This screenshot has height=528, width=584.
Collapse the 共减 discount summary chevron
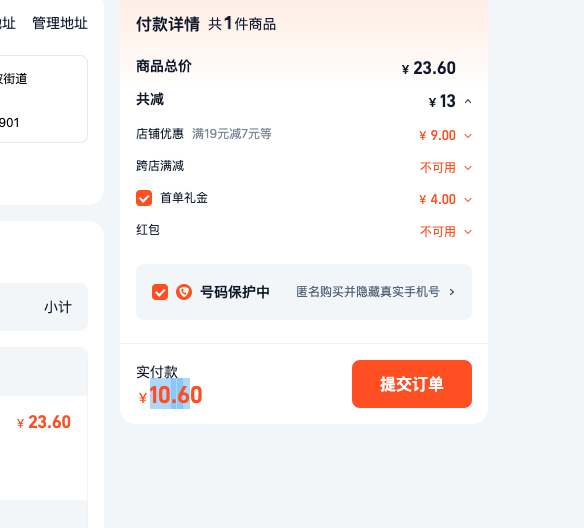(468, 101)
